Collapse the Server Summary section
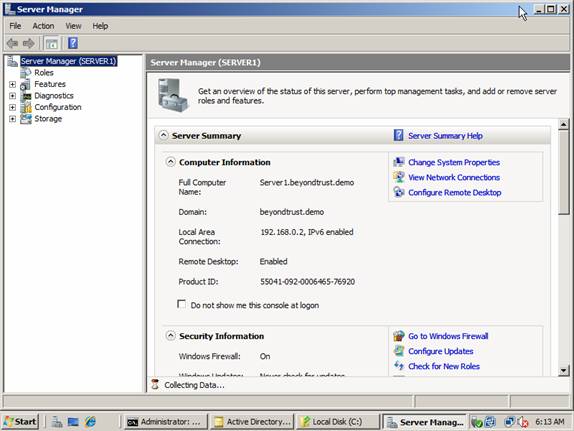The height and width of the screenshot is (431, 574). (x=163, y=135)
